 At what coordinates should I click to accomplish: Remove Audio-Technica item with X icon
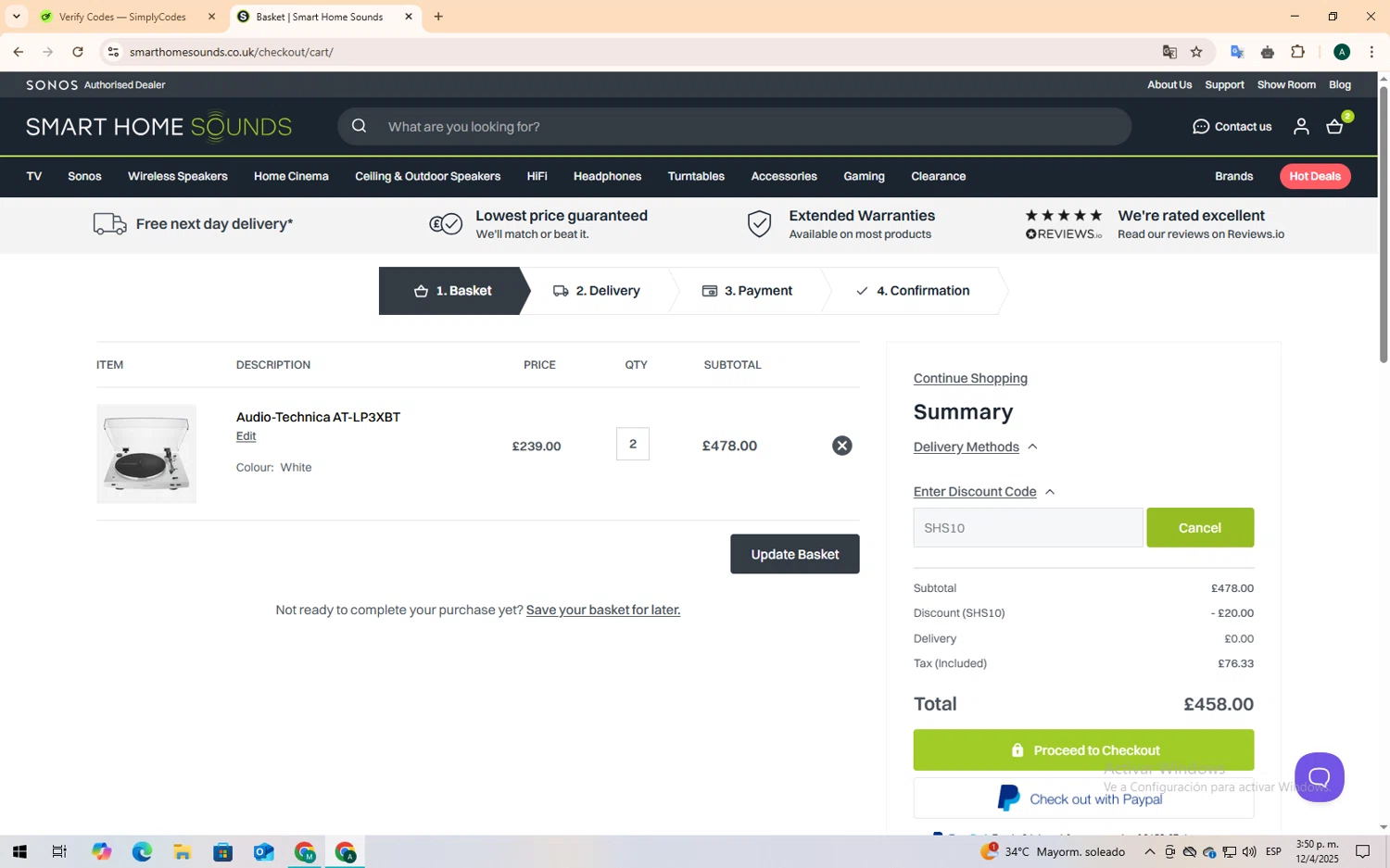point(841,446)
